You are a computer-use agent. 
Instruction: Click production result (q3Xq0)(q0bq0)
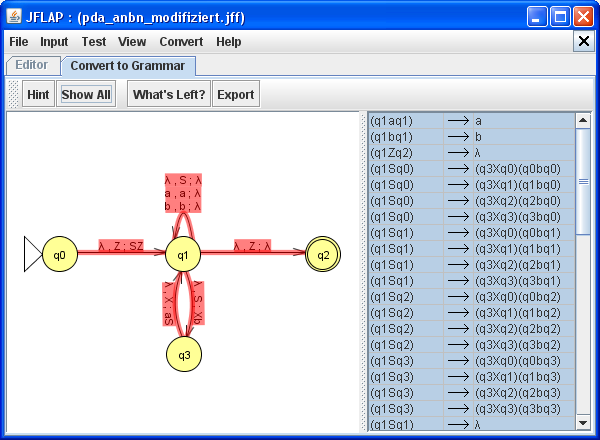[x=518, y=169]
